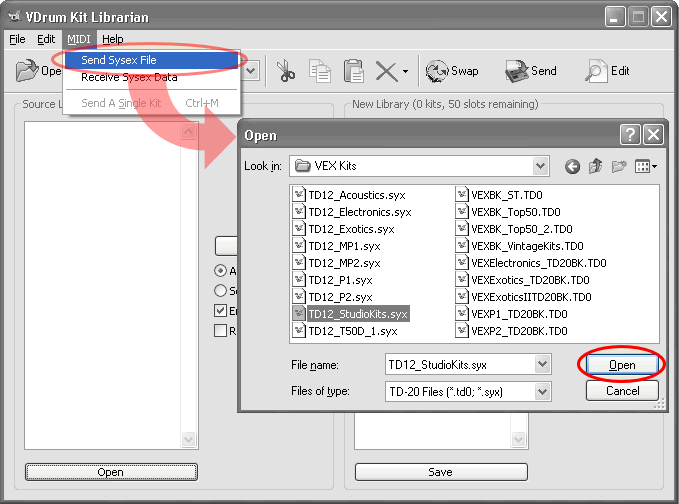The image size is (679, 504).
Task: Expand the Look in folder dropdown
Action: point(540,166)
